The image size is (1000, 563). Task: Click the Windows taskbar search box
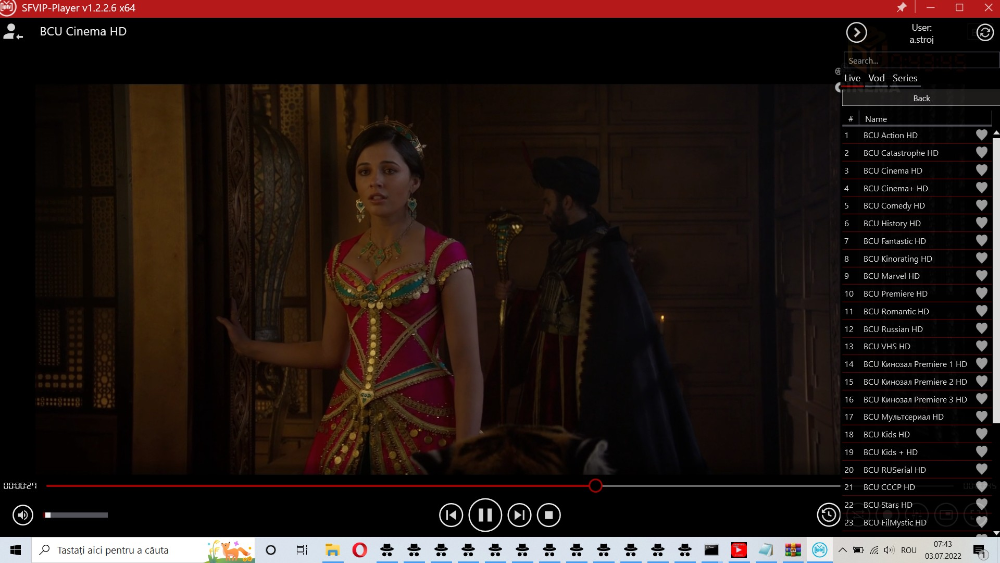pos(143,550)
